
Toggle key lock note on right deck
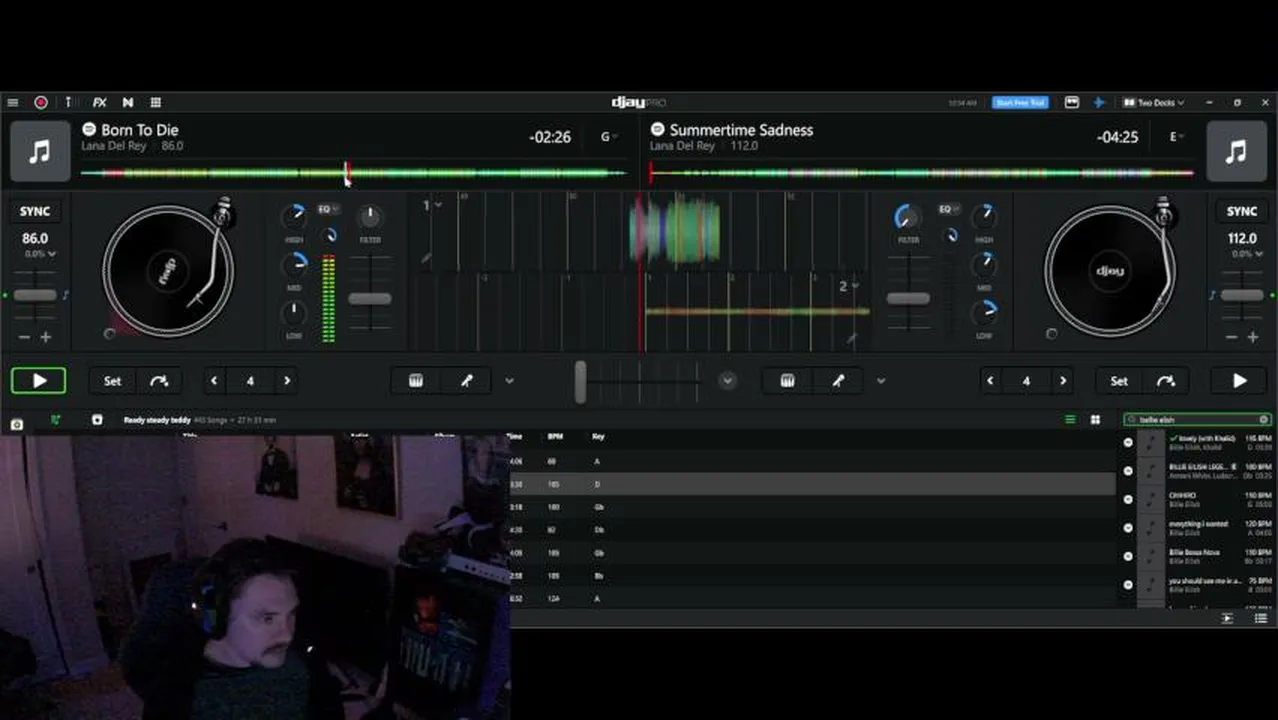tap(1212, 295)
